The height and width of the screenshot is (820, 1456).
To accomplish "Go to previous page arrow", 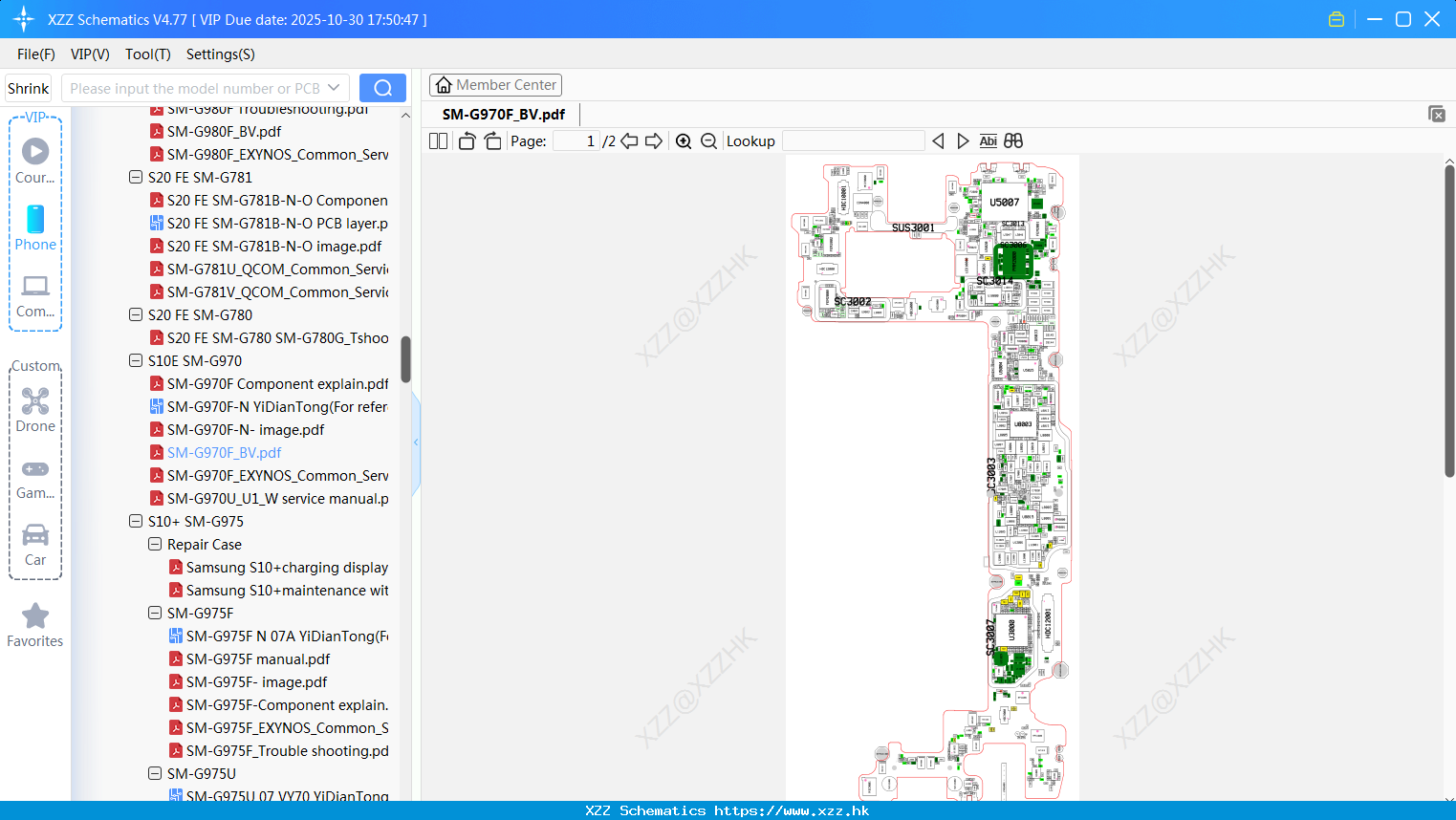I will pos(629,141).
